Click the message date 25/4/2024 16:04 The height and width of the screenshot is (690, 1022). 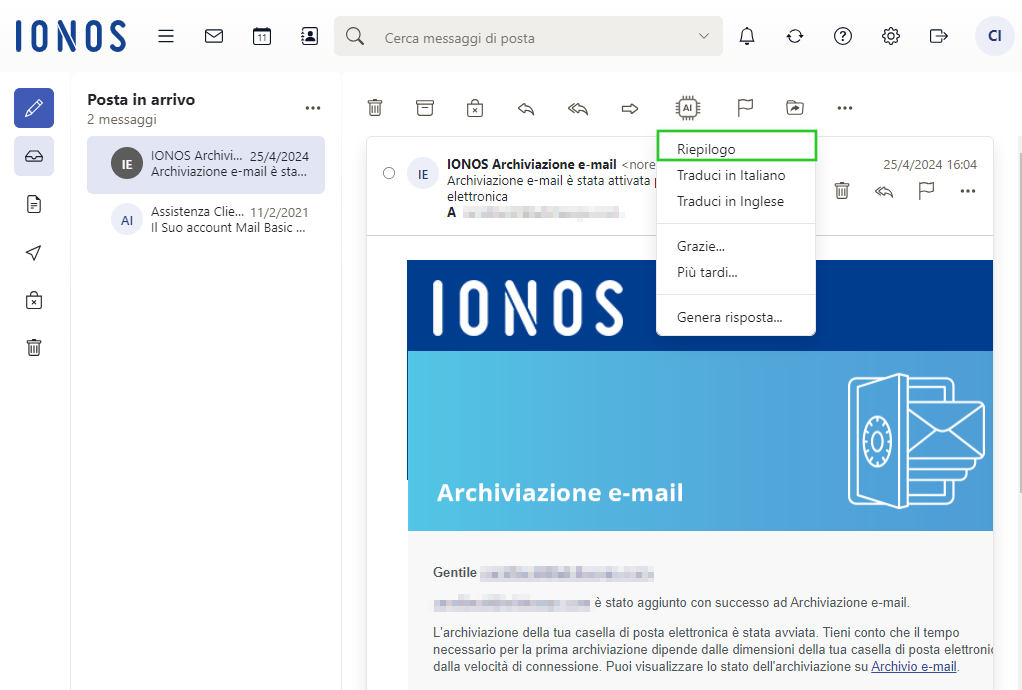(x=930, y=165)
